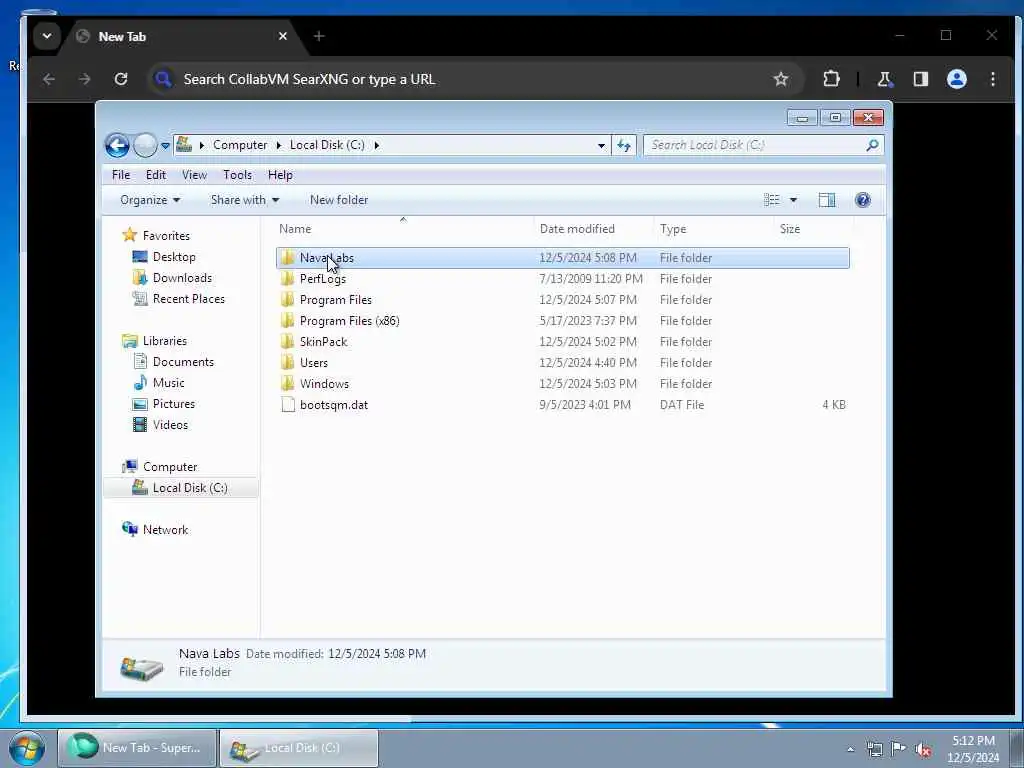This screenshot has width=1024, height=768.
Task: Open the browser Labs flask icon
Action: [884, 79]
